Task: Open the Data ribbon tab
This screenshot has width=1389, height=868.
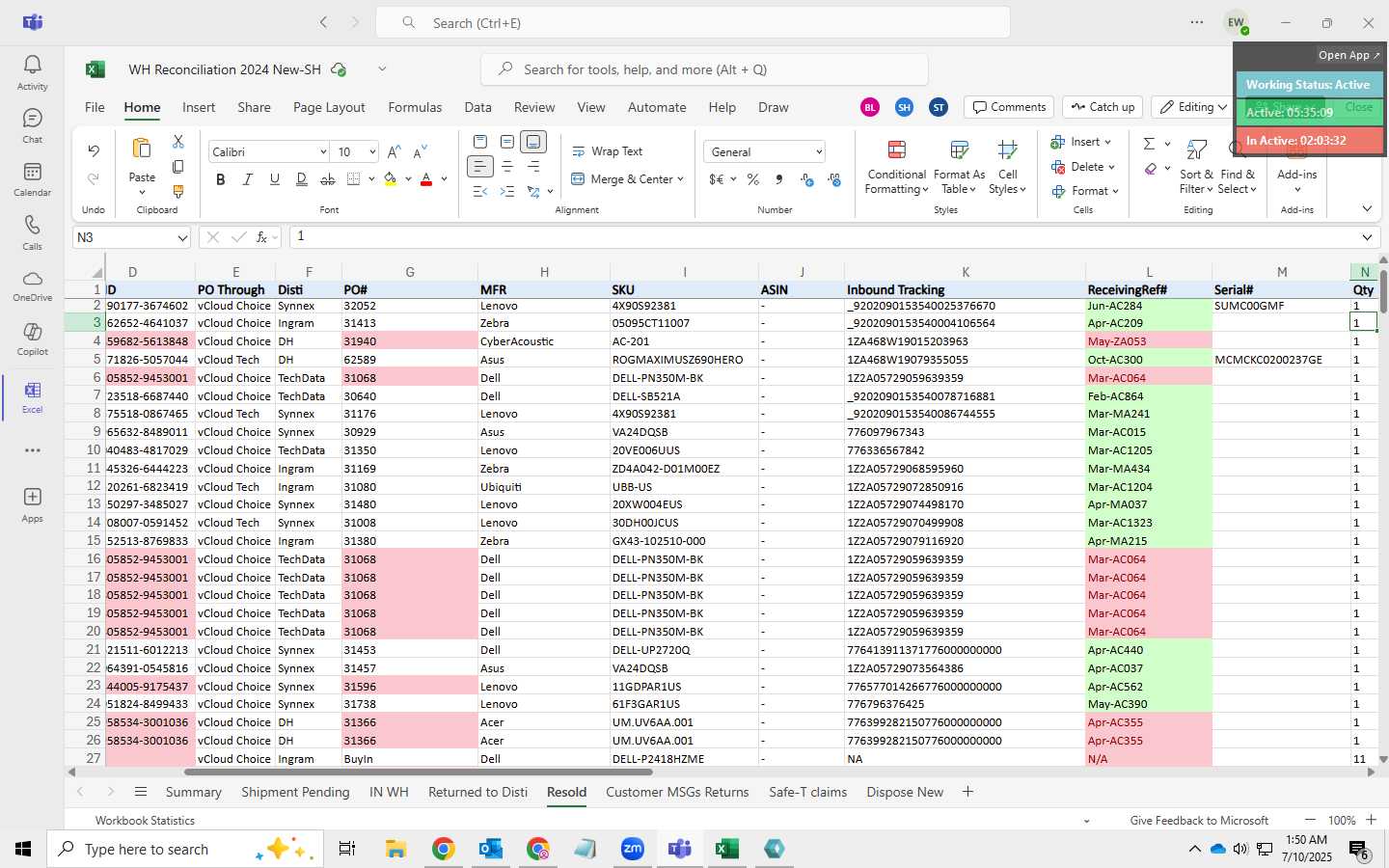Action: click(x=477, y=107)
